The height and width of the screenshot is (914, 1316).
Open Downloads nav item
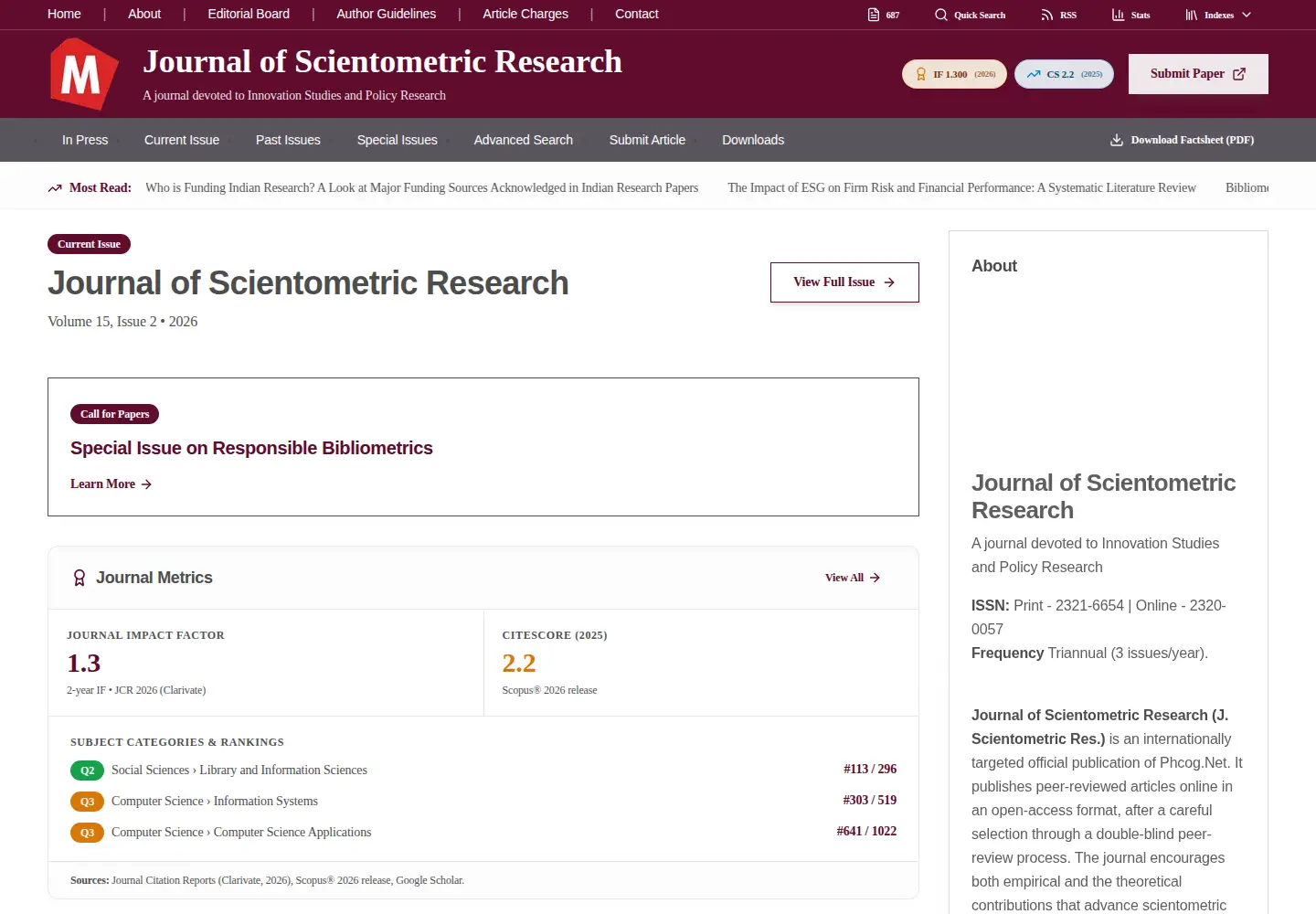[753, 140]
